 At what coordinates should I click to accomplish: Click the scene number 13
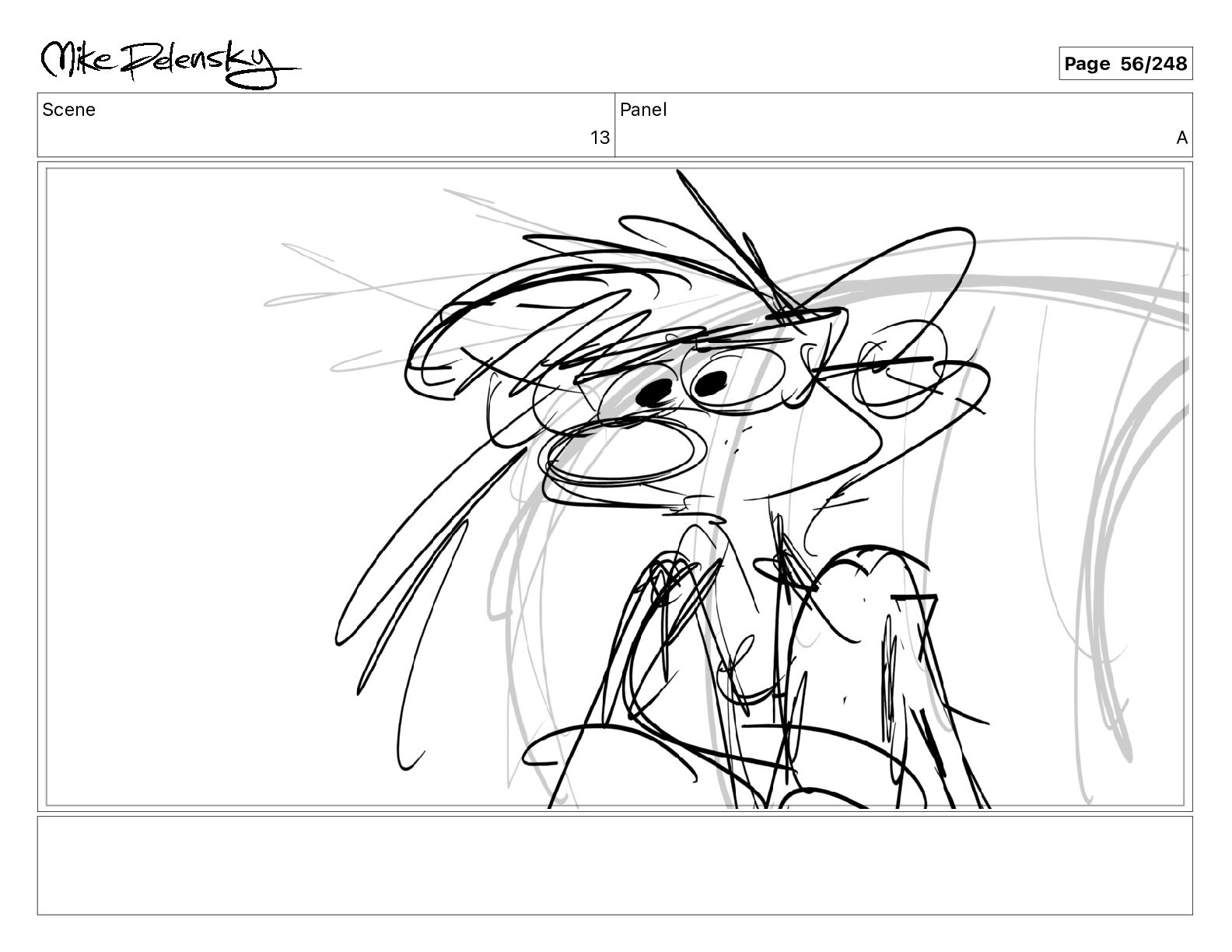click(x=600, y=138)
